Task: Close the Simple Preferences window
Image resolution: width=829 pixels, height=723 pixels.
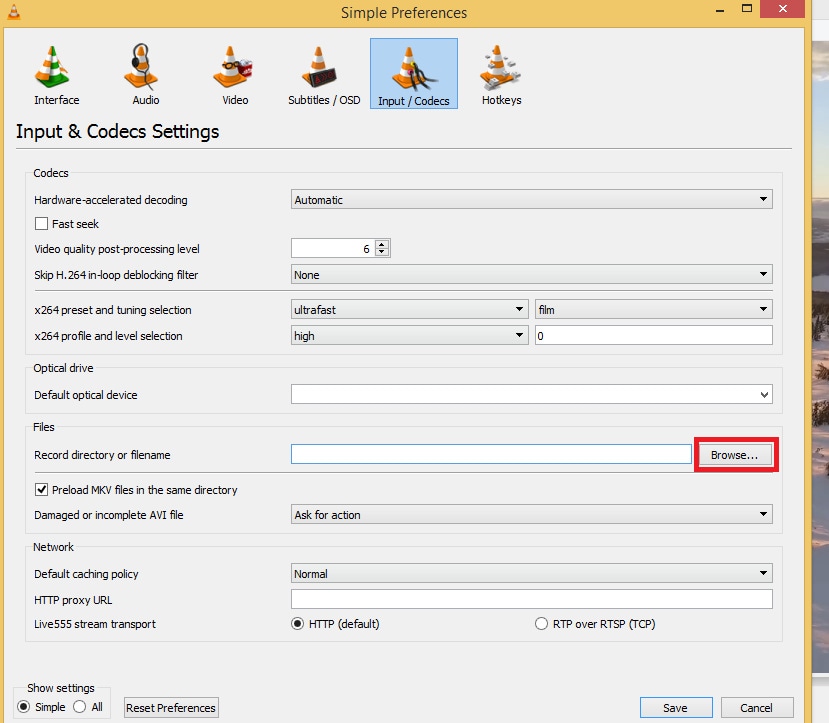Action: pyautogui.click(x=783, y=9)
